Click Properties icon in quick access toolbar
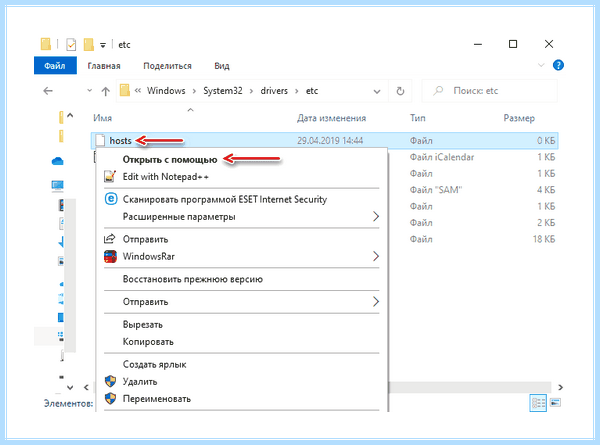Viewport: 600px width, 445px height. 71,44
